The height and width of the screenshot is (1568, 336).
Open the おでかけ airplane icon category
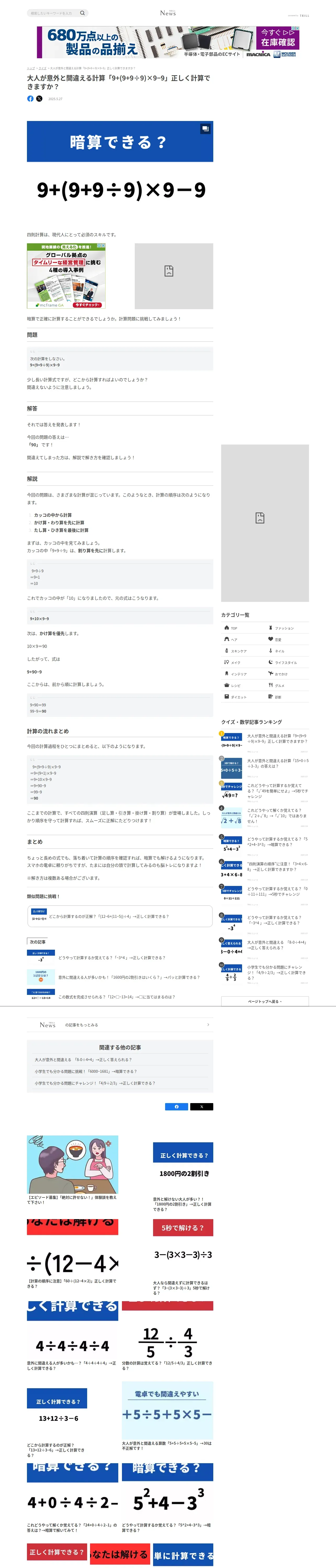click(x=271, y=674)
